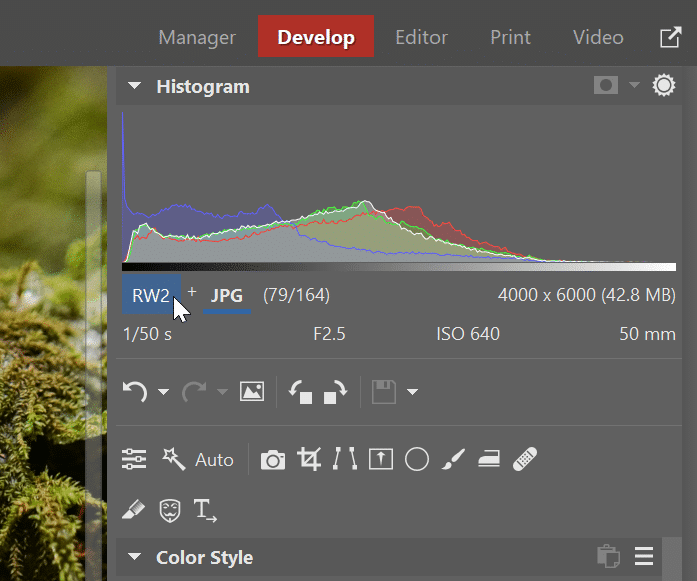
Task: Click the 4000 x 6000 (42.8 MB) info
Action: (587, 295)
